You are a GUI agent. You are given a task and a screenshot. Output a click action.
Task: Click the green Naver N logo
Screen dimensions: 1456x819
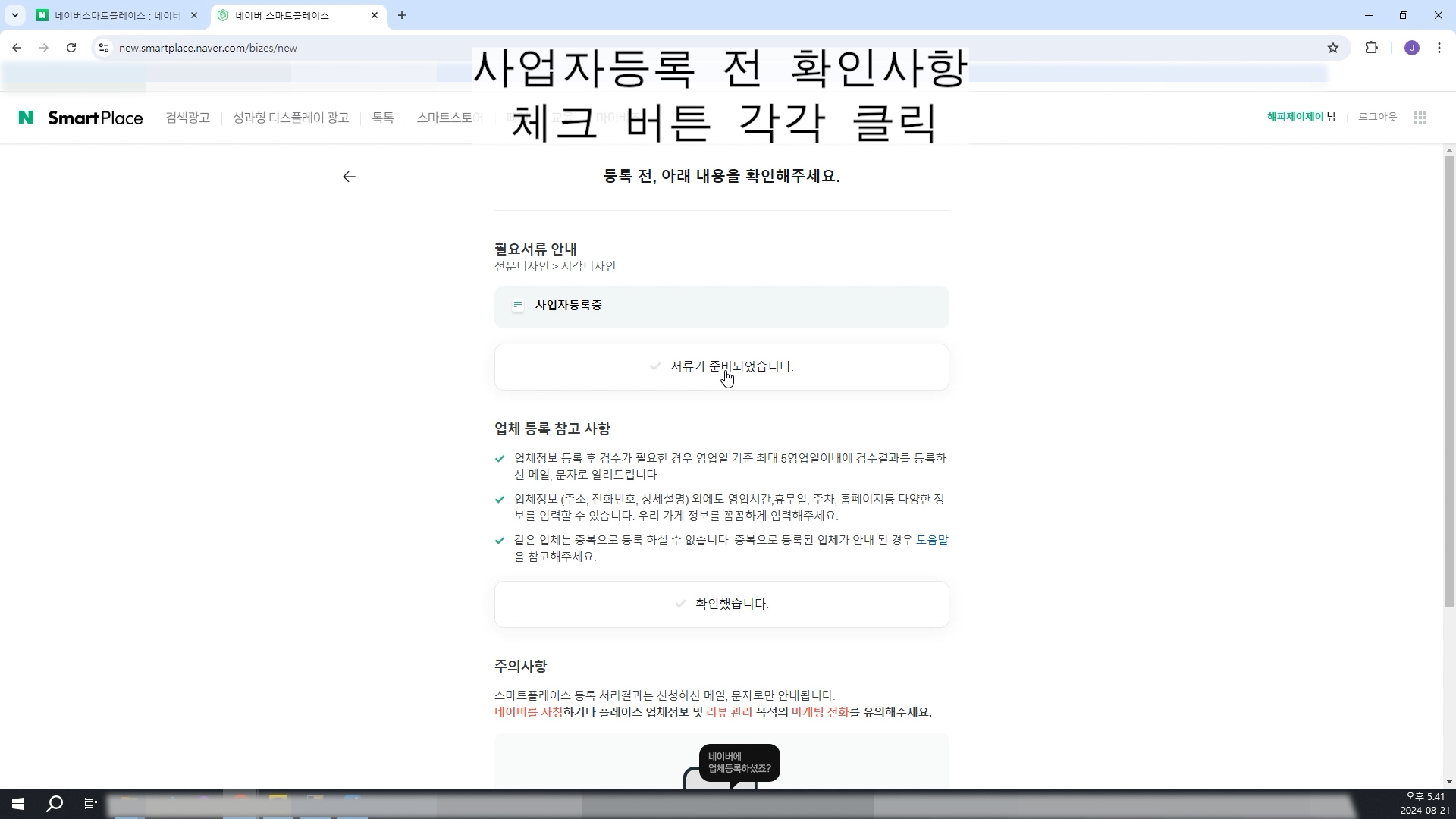[26, 118]
